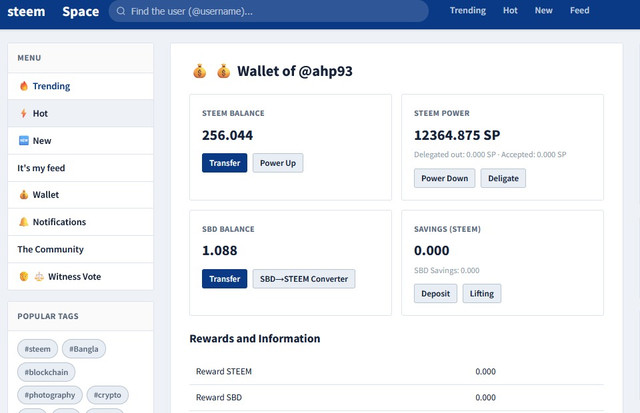640x413 pixels.
Task: Select the #crypto tag
Action: click(x=107, y=395)
